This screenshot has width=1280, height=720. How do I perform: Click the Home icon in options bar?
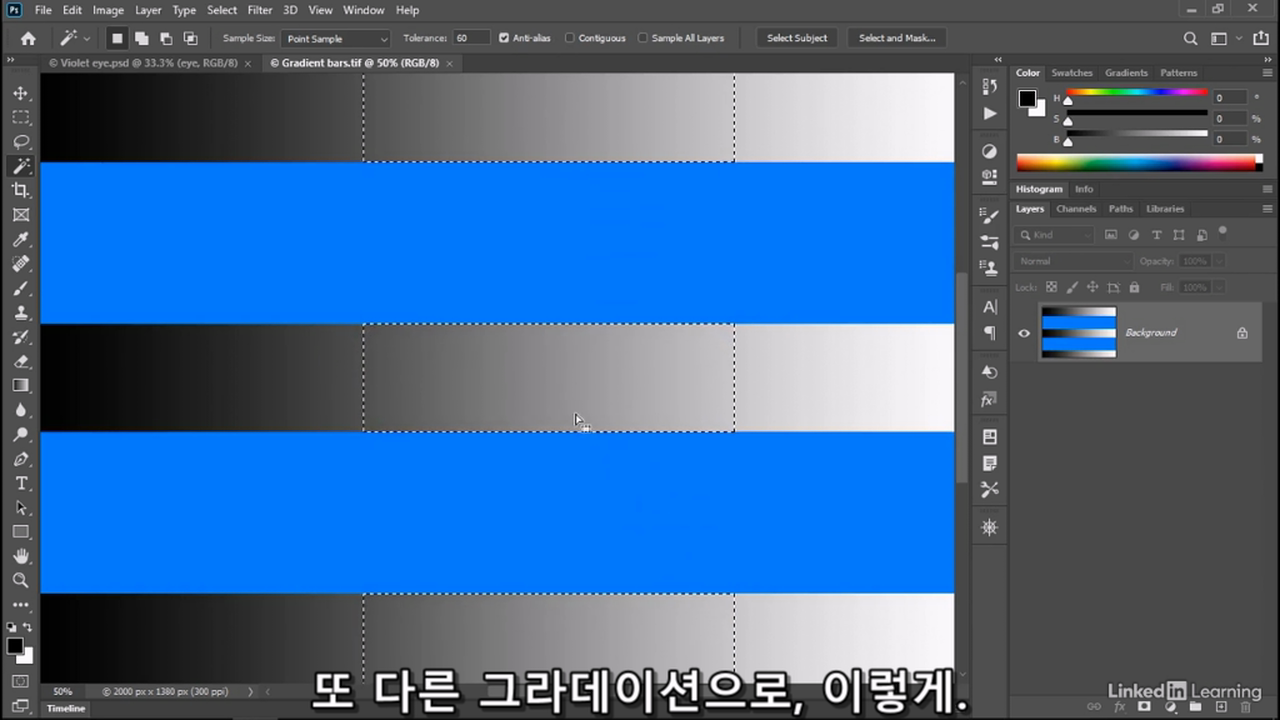point(28,38)
